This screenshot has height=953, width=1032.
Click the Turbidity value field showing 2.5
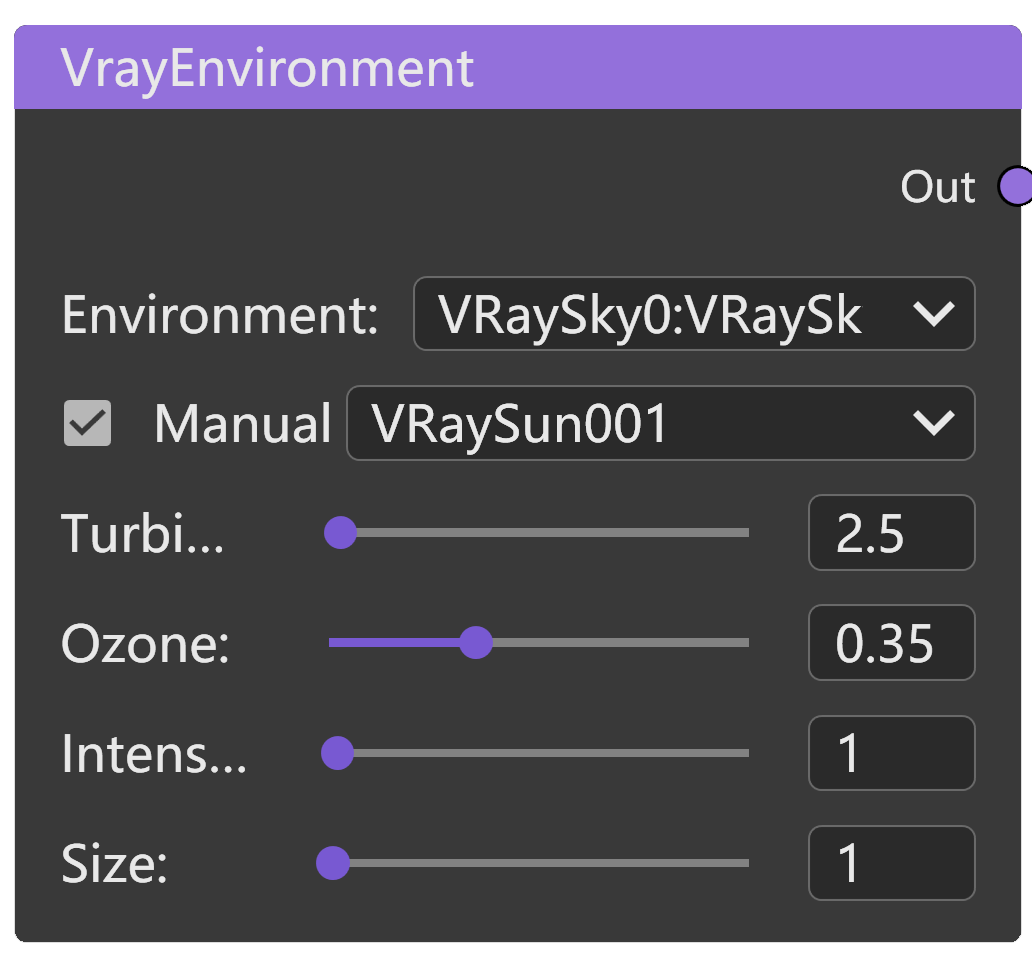[890, 533]
